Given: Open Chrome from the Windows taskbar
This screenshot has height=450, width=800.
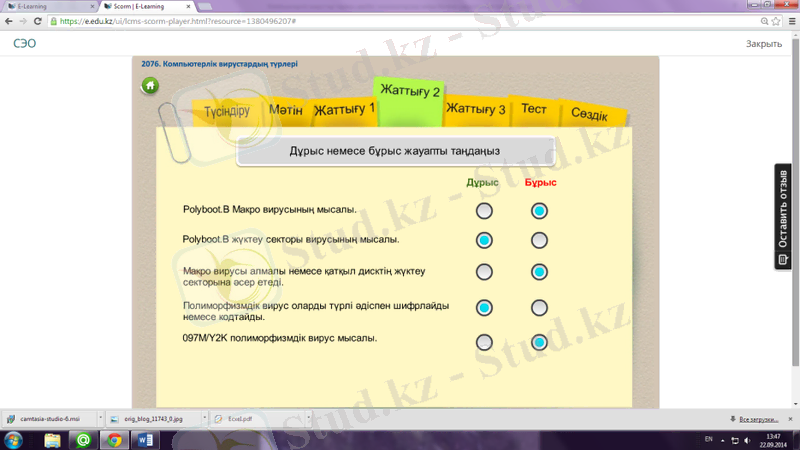Looking at the screenshot, I should tap(114, 439).
